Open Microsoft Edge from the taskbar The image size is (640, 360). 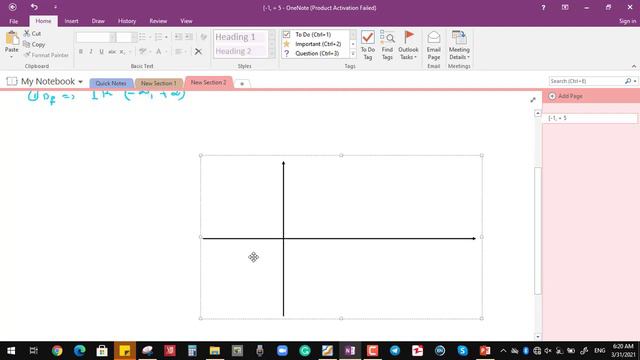pos(80,351)
